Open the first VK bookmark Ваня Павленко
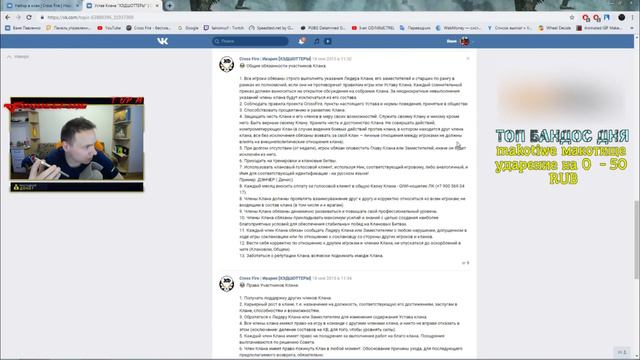 23,28
